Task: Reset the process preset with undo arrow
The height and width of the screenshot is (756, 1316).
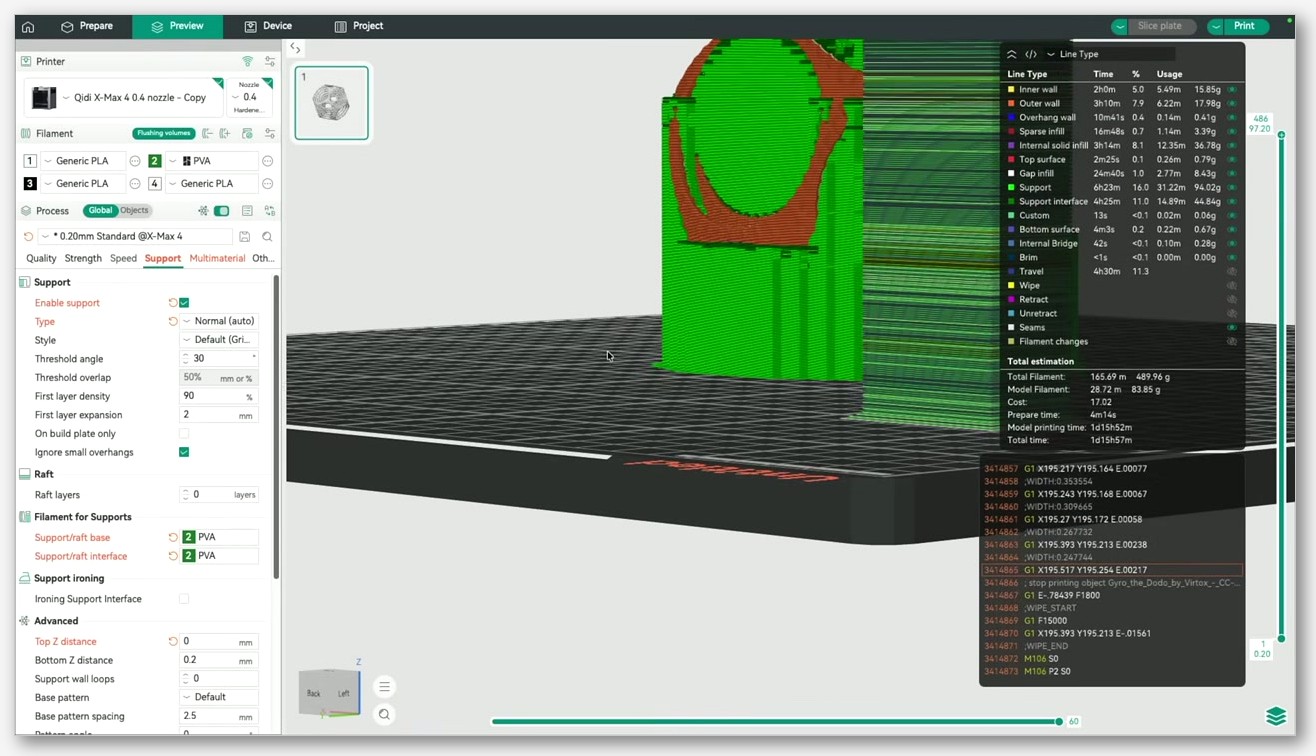Action: click(x=28, y=237)
